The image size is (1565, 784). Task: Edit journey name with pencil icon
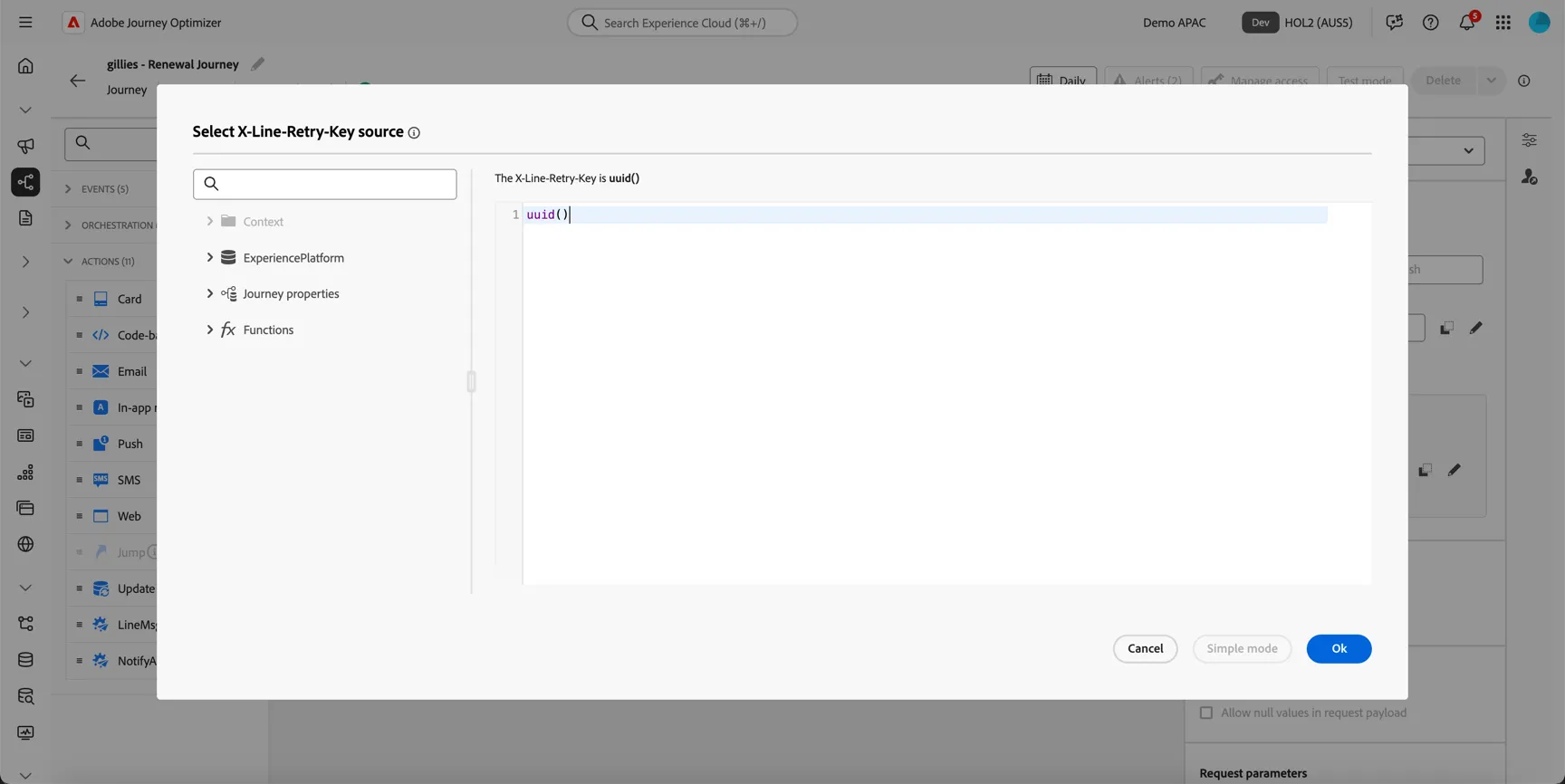[x=258, y=64]
